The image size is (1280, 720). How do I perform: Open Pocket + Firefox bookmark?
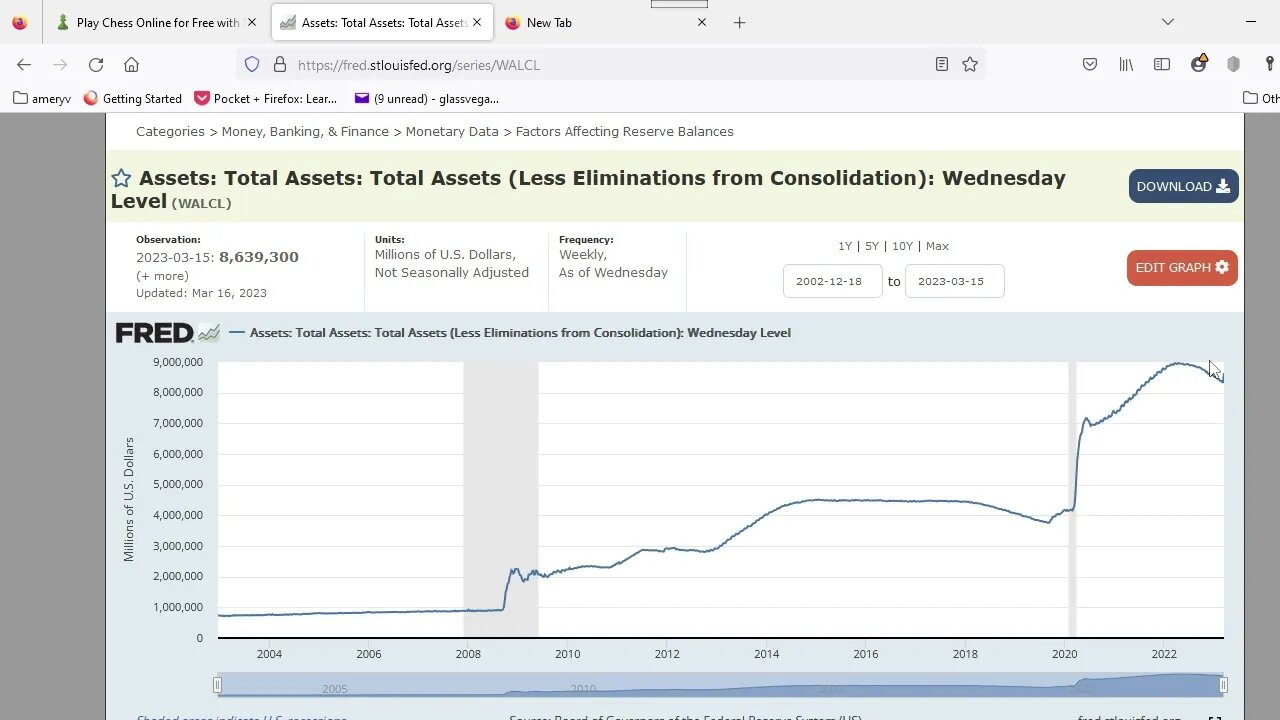266,98
